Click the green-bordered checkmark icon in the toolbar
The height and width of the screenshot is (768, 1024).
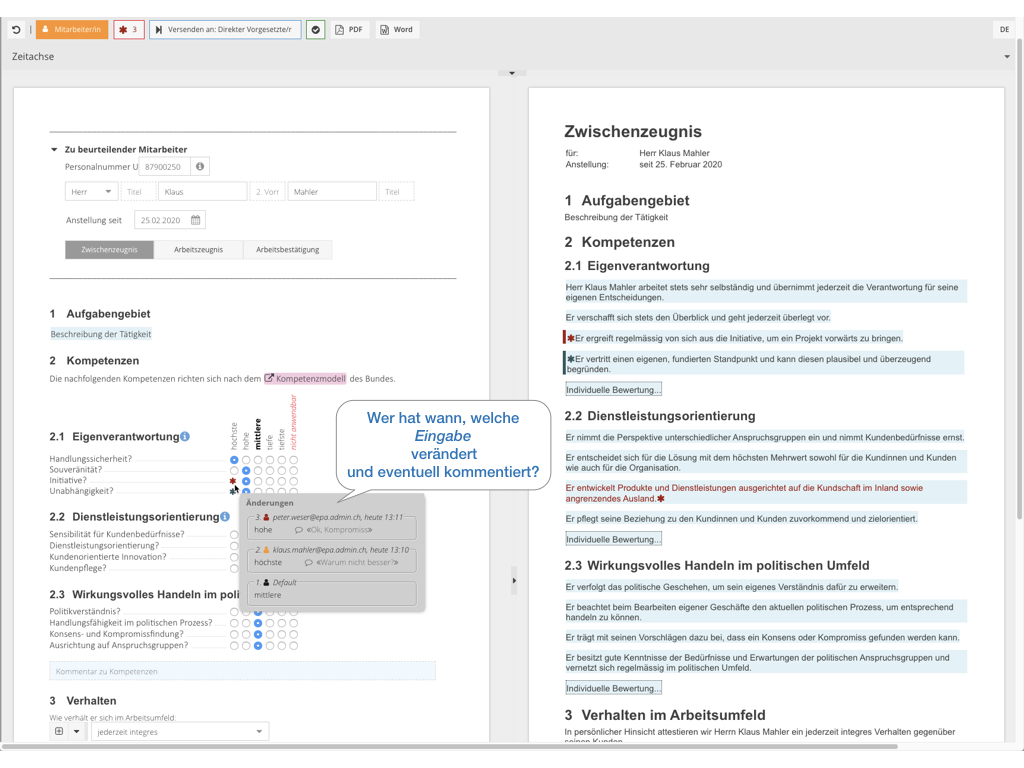click(x=315, y=29)
